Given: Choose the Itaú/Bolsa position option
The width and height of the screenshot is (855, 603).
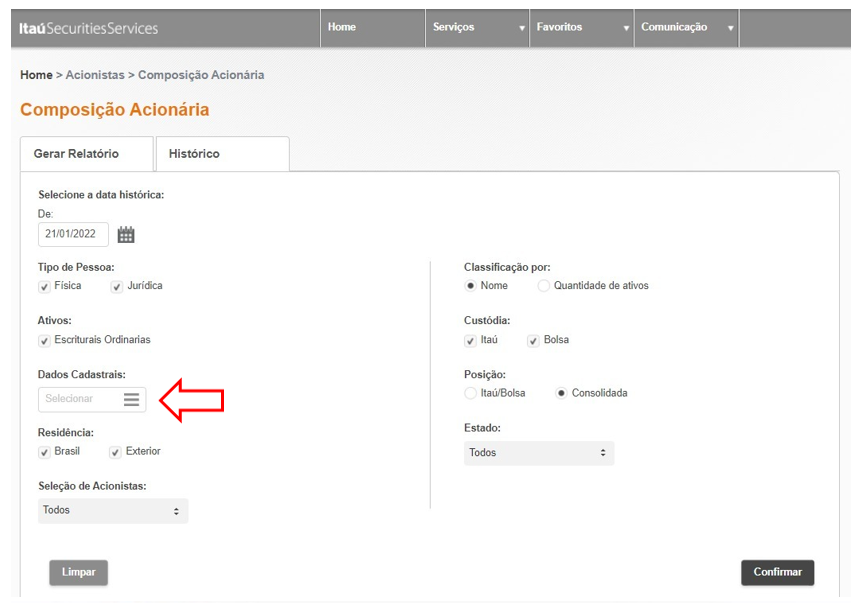Looking at the screenshot, I should (x=471, y=394).
